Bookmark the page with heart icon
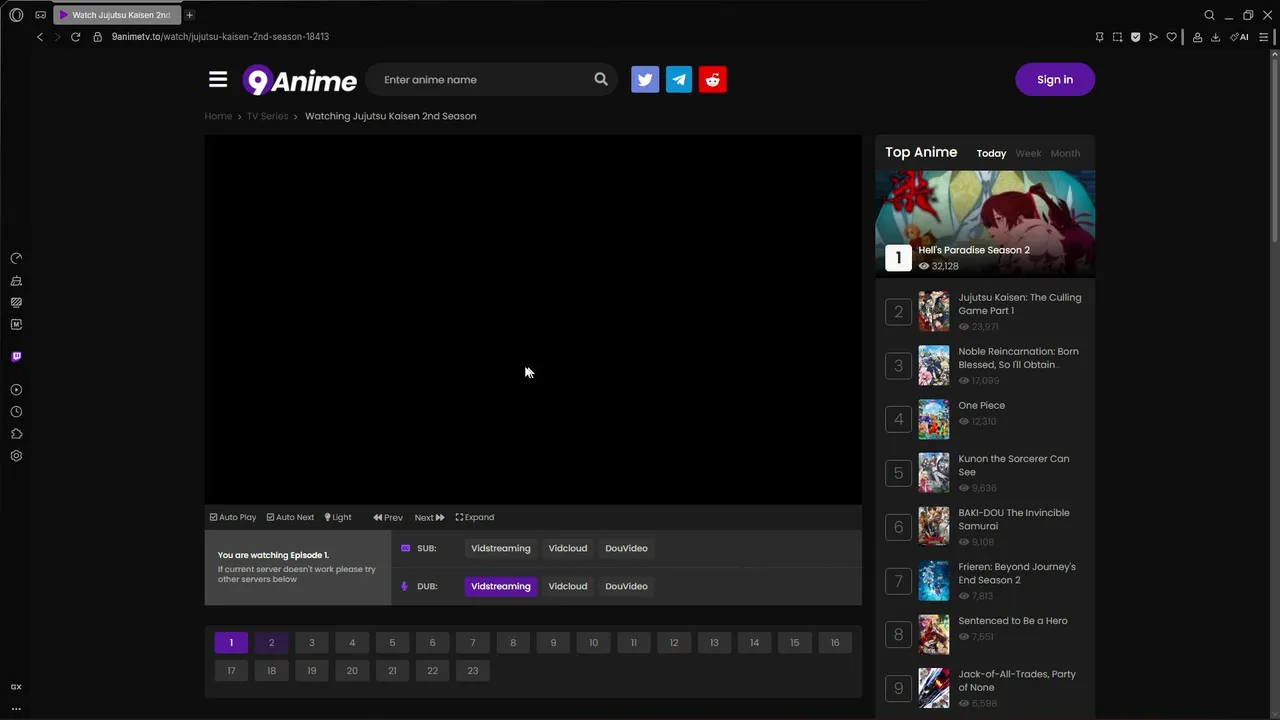This screenshot has width=1280, height=720. [x=1171, y=37]
